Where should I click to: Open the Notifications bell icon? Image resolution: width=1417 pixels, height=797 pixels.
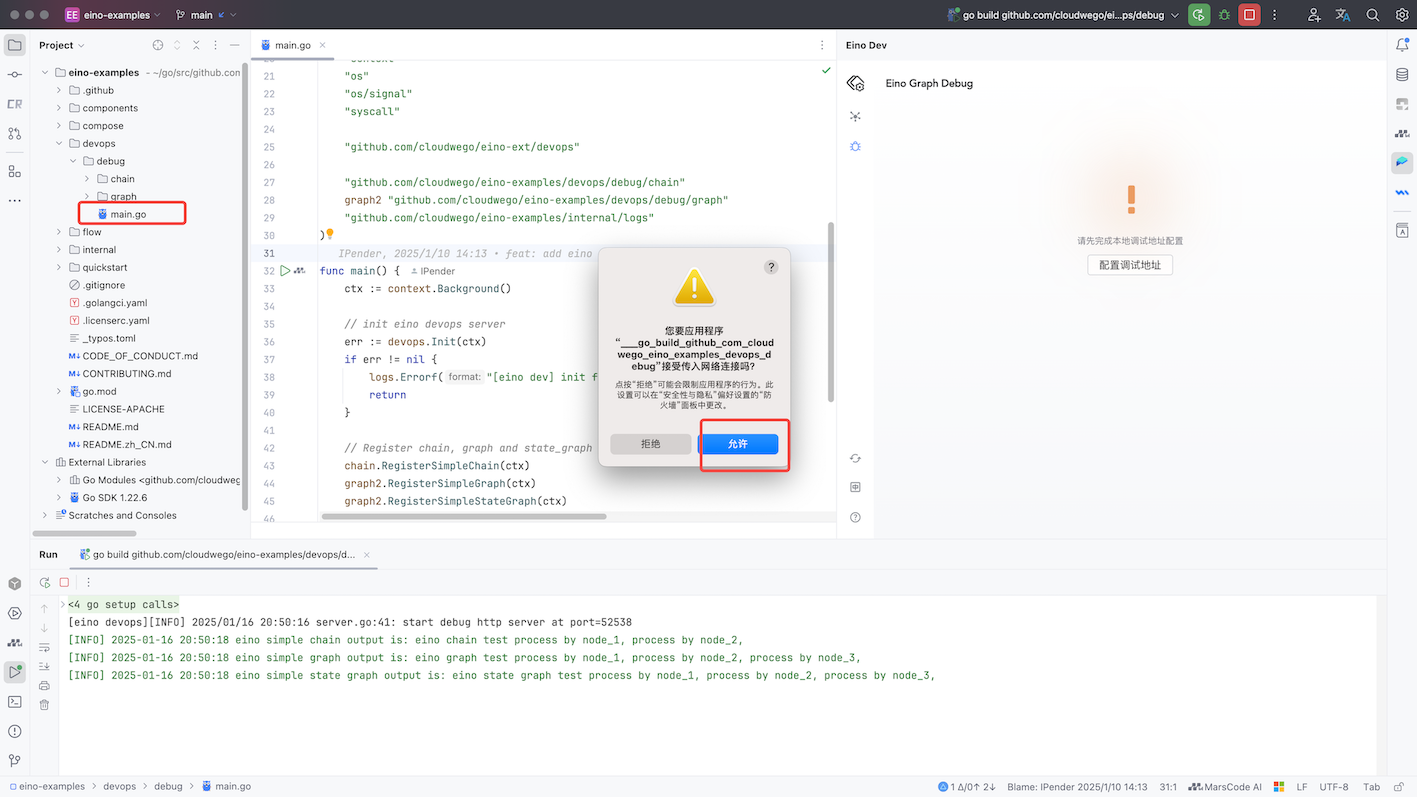coord(1402,45)
